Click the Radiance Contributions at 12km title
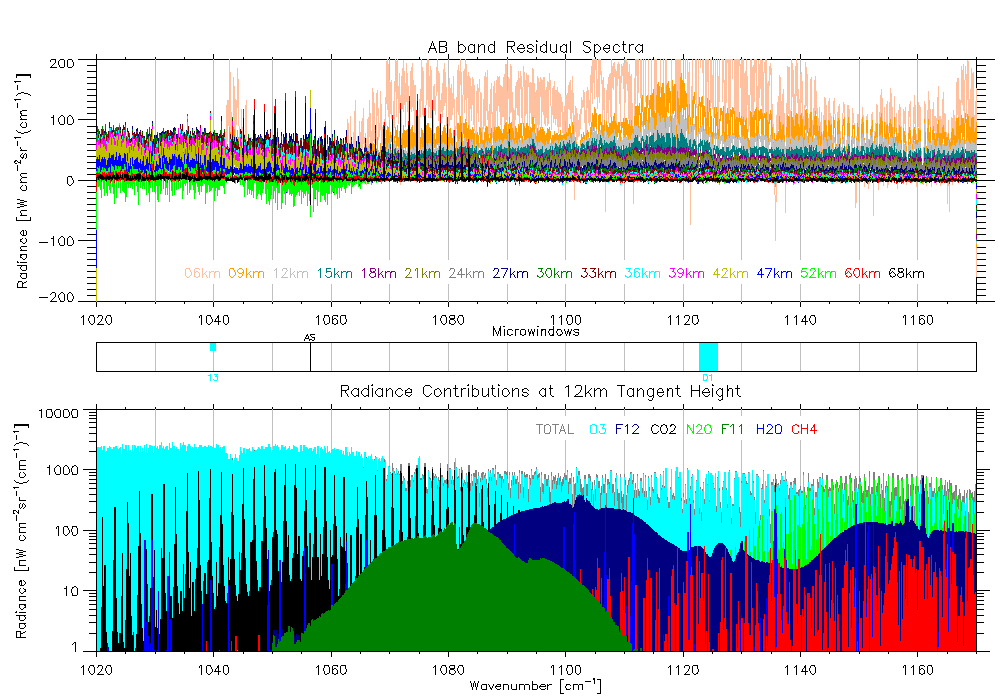 [x=540, y=391]
